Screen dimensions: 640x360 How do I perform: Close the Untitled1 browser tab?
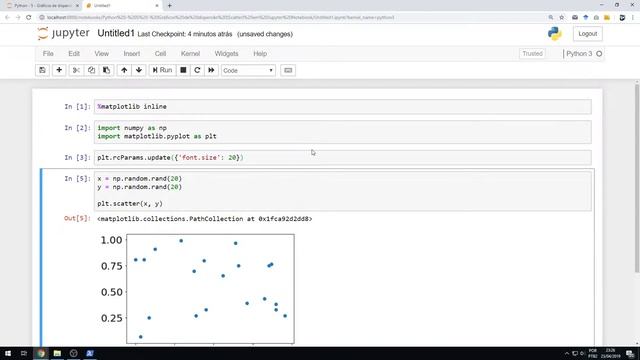pos(157,6)
